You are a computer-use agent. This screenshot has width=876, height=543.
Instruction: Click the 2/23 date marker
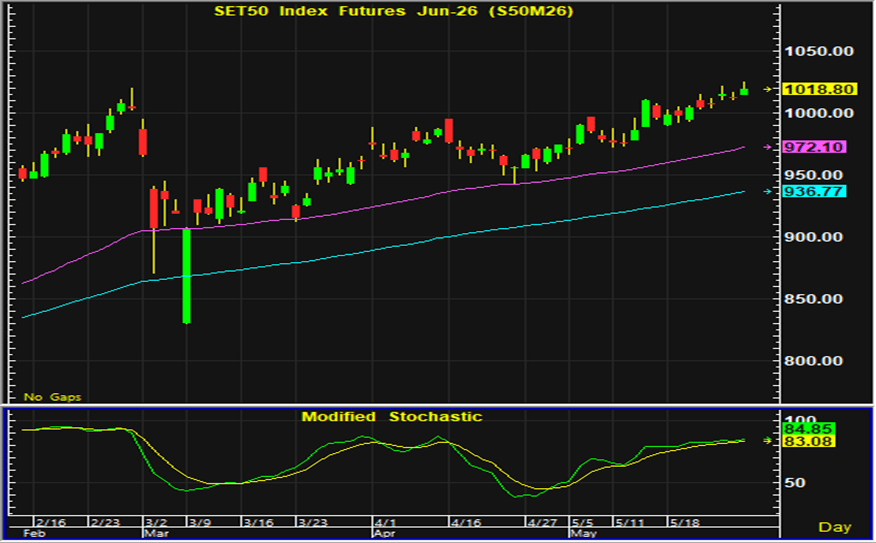106,523
